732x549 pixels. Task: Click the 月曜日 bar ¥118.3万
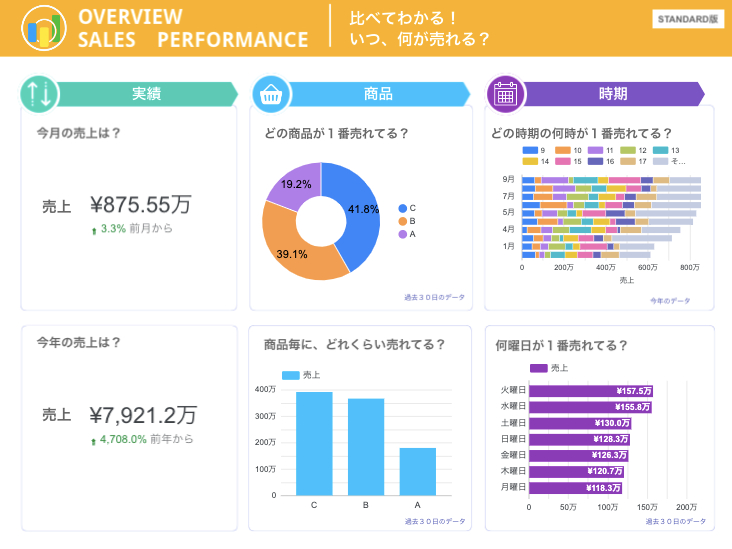[575, 487]
